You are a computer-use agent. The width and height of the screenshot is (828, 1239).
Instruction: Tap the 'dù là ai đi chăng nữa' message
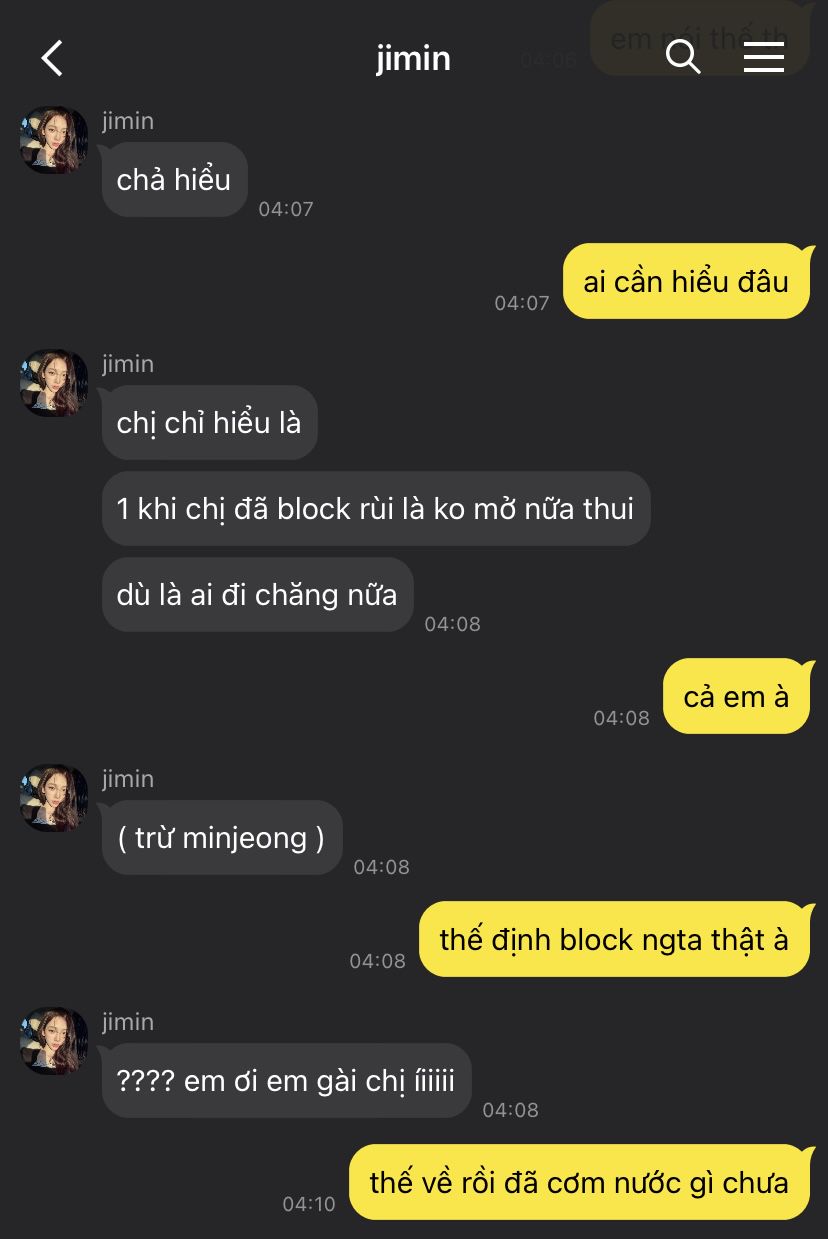pos(257,595)
